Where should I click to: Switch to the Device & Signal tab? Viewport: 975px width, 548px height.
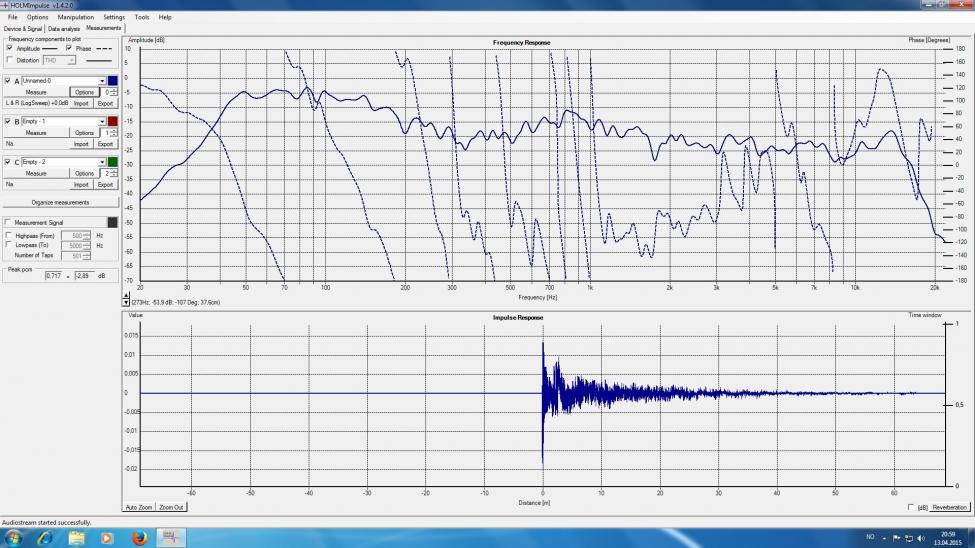pyautogui.click(x=22, y=29)
